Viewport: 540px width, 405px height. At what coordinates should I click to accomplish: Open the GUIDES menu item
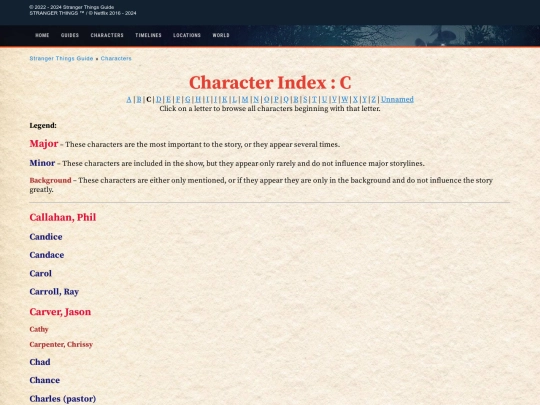pyautogui.click(x=70, y=35)
